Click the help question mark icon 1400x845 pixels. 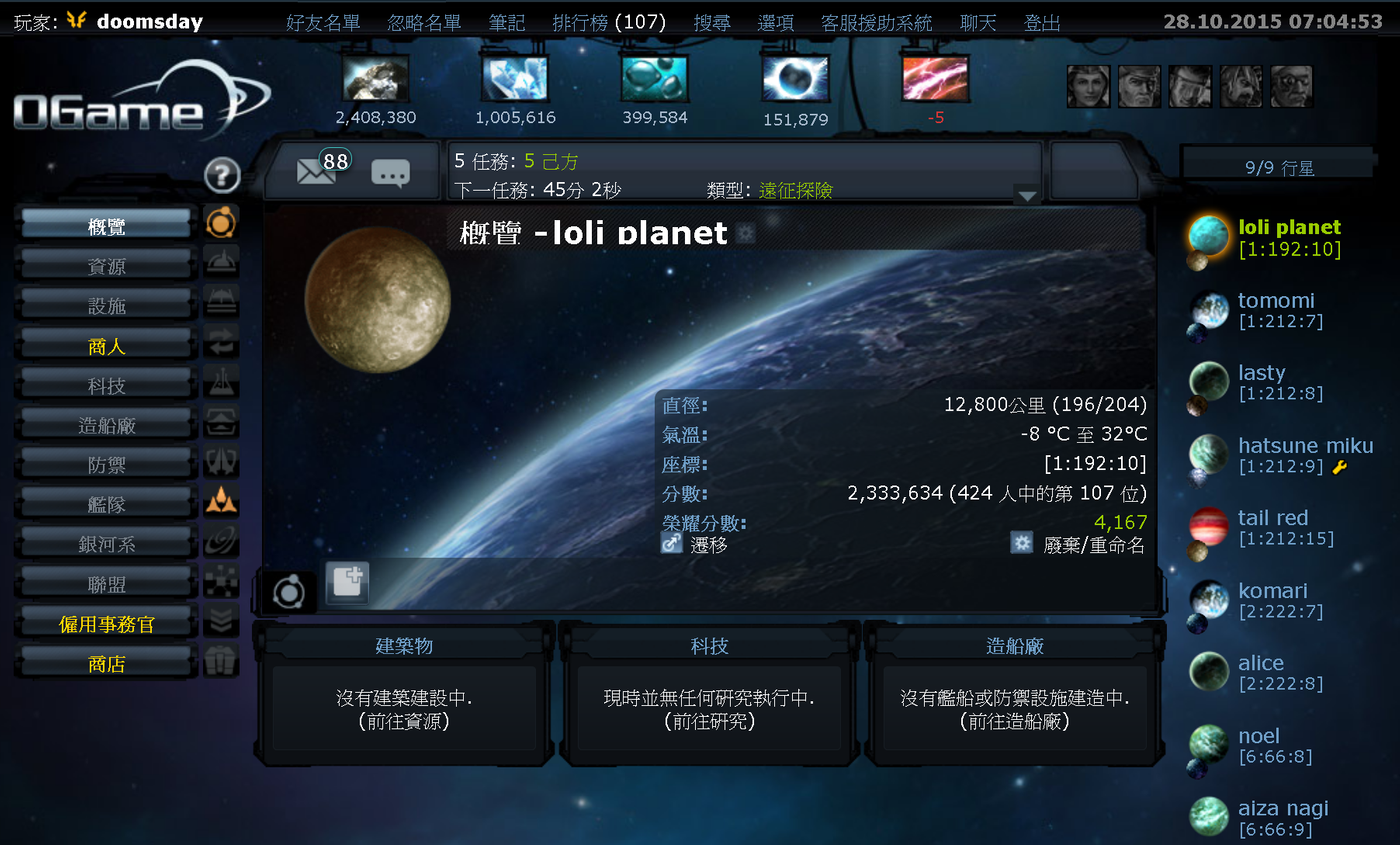click(x=222, y=176)
